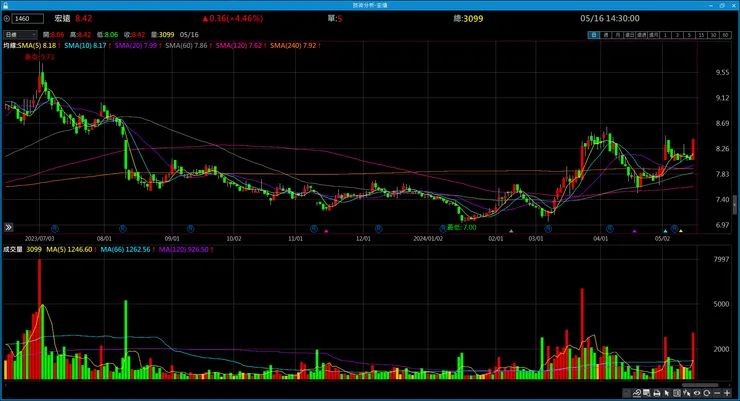Click the 均線 moving average label
Image resolution: width=740 pixels, height=401 pixels.
pos(10,45)
